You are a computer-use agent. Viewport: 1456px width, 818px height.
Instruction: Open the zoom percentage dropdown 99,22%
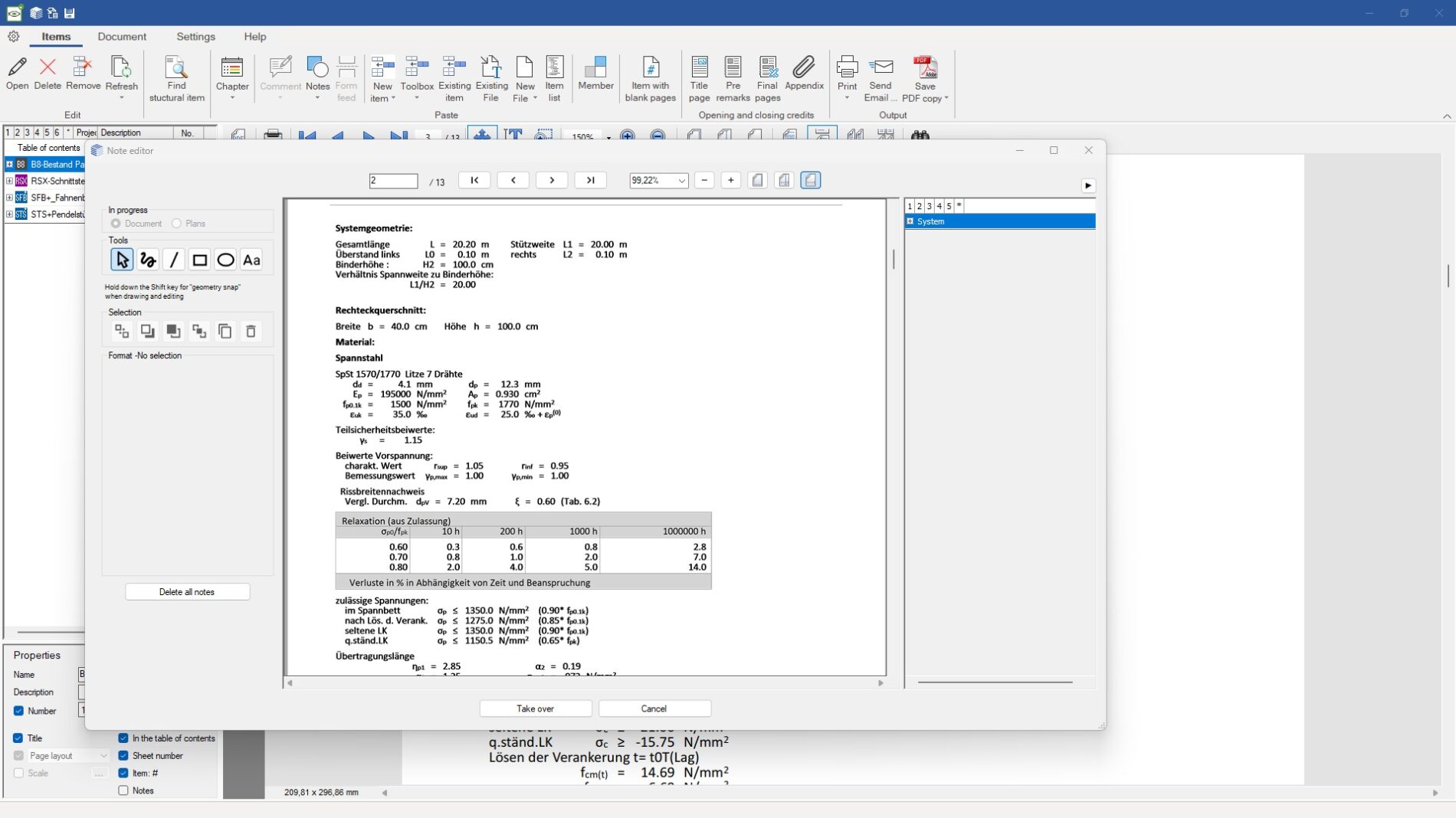tap(681, 181)
